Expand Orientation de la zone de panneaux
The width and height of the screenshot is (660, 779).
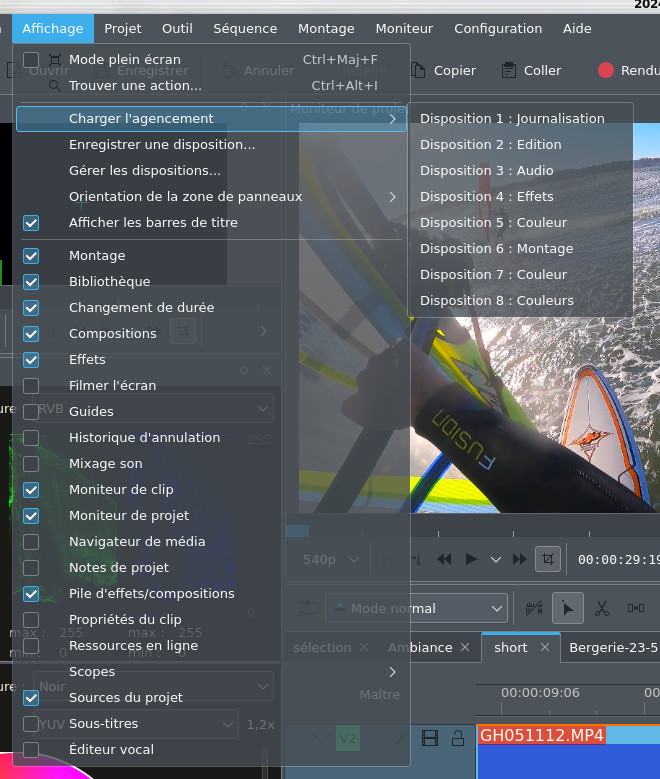pos(211,197)
